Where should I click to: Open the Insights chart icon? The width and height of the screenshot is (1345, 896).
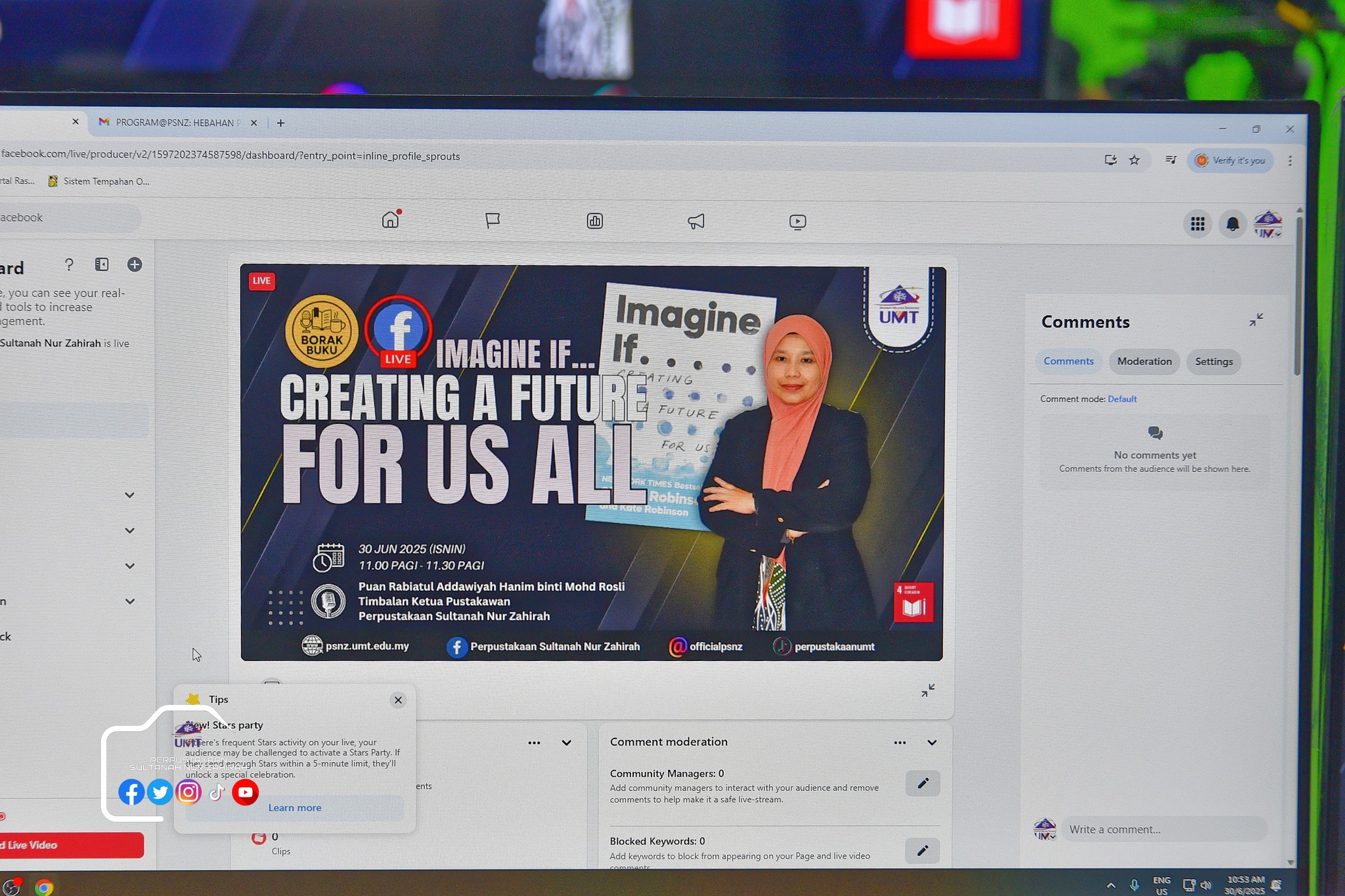595,221
